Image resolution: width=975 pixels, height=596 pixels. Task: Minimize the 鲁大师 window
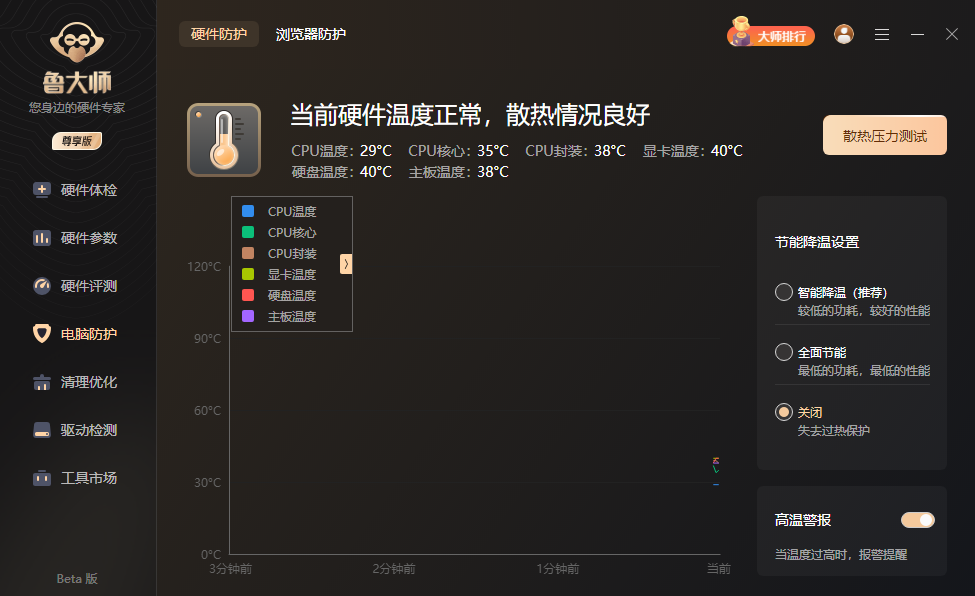click(x=917, y=35)
